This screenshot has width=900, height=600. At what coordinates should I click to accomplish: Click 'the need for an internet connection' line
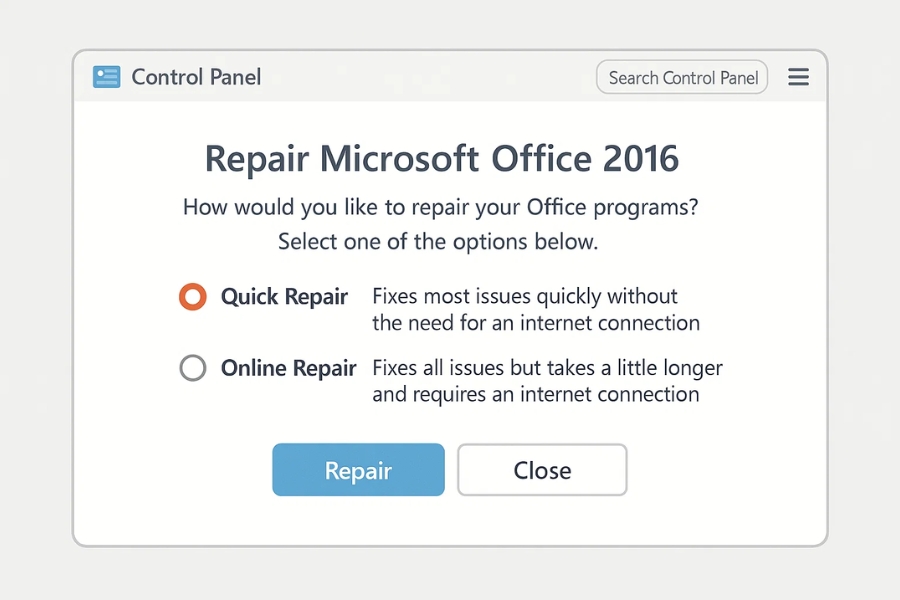point(536,323)
